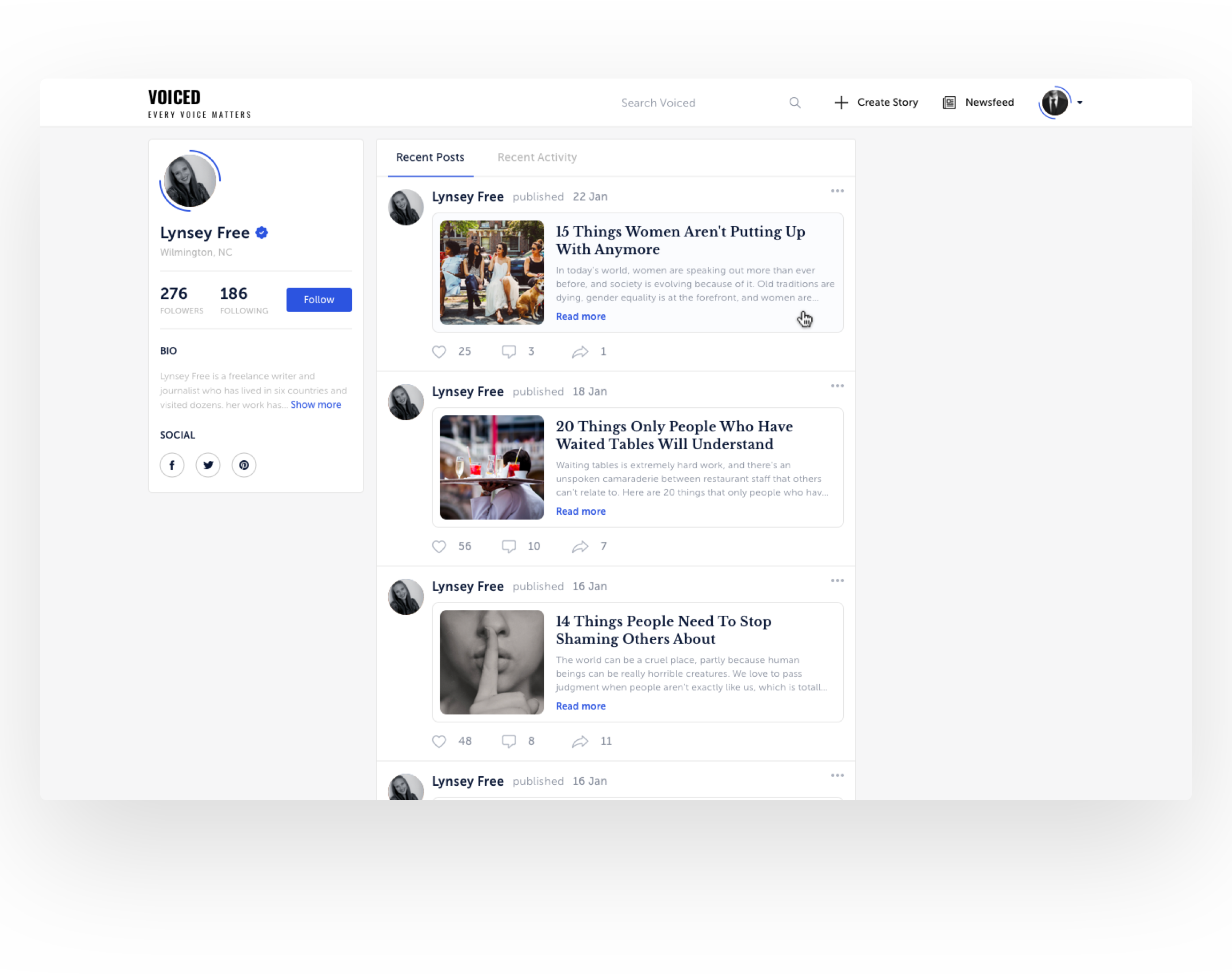Click the Create Story plus icon
This screenshot has width=1232, height=975.
pos(841,103)
